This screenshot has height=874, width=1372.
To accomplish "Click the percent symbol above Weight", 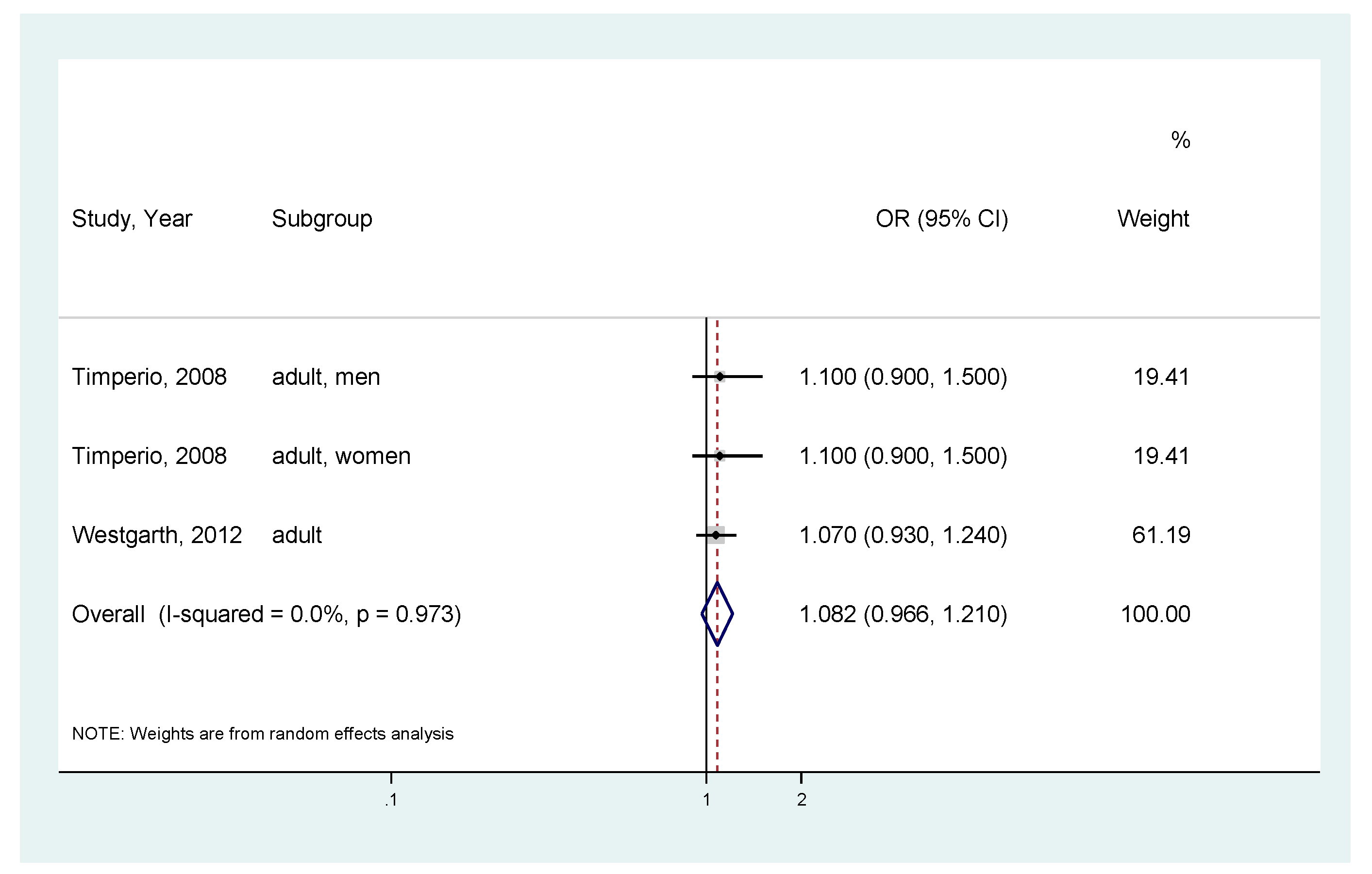I will [x=1181, y=140].
